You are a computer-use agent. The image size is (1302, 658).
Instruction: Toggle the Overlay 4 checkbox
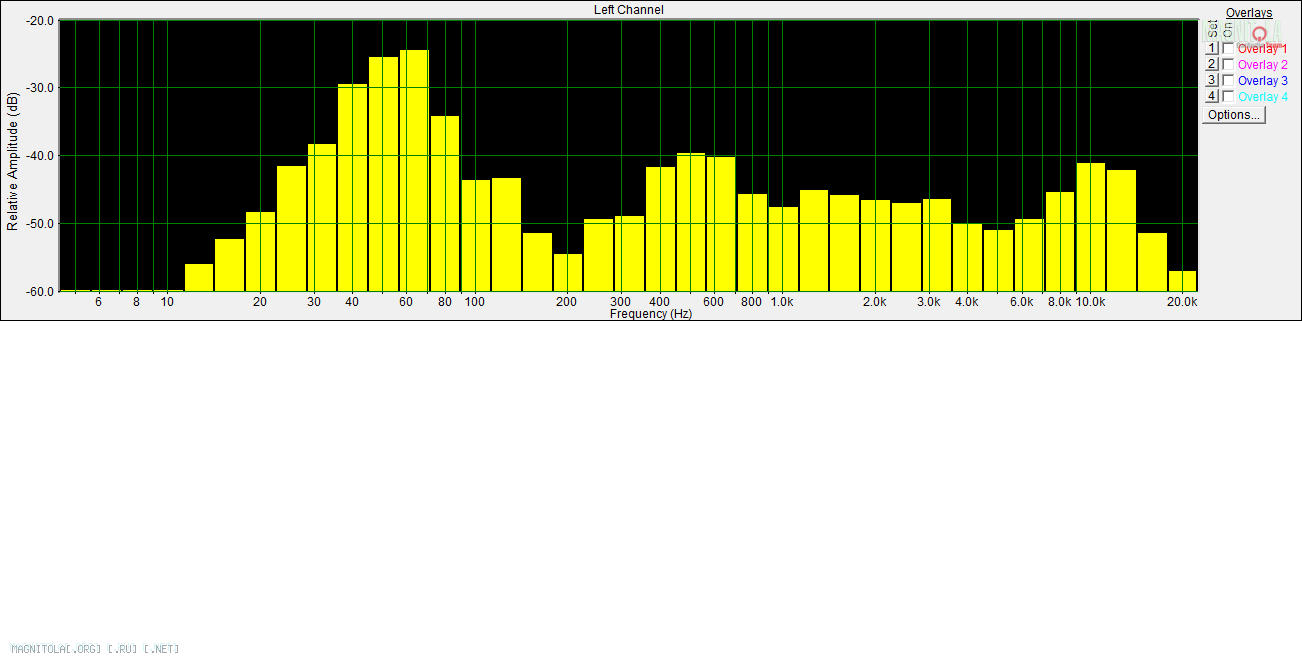[1228, 96]
